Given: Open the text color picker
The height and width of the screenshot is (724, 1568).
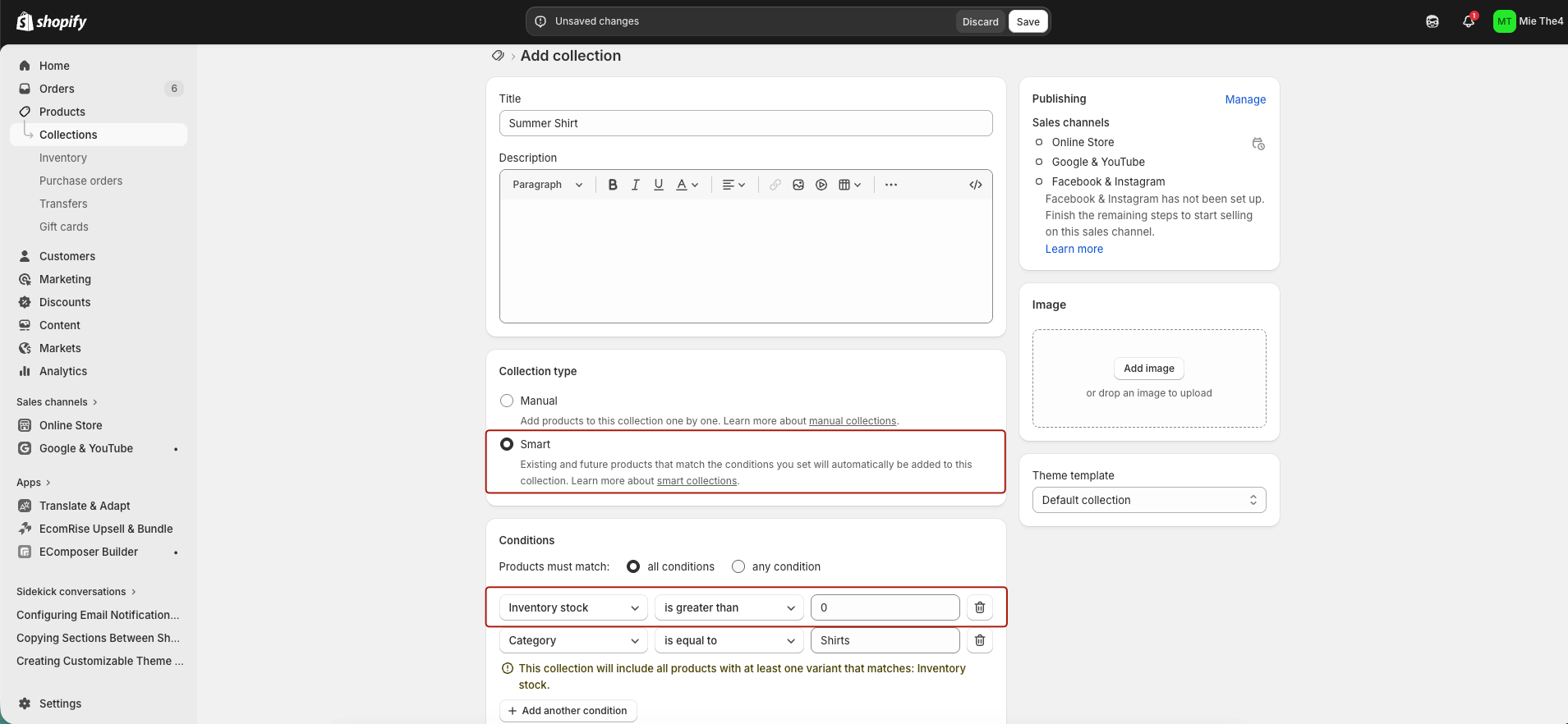Looking at the screenshot, I should tap(687, 185).
